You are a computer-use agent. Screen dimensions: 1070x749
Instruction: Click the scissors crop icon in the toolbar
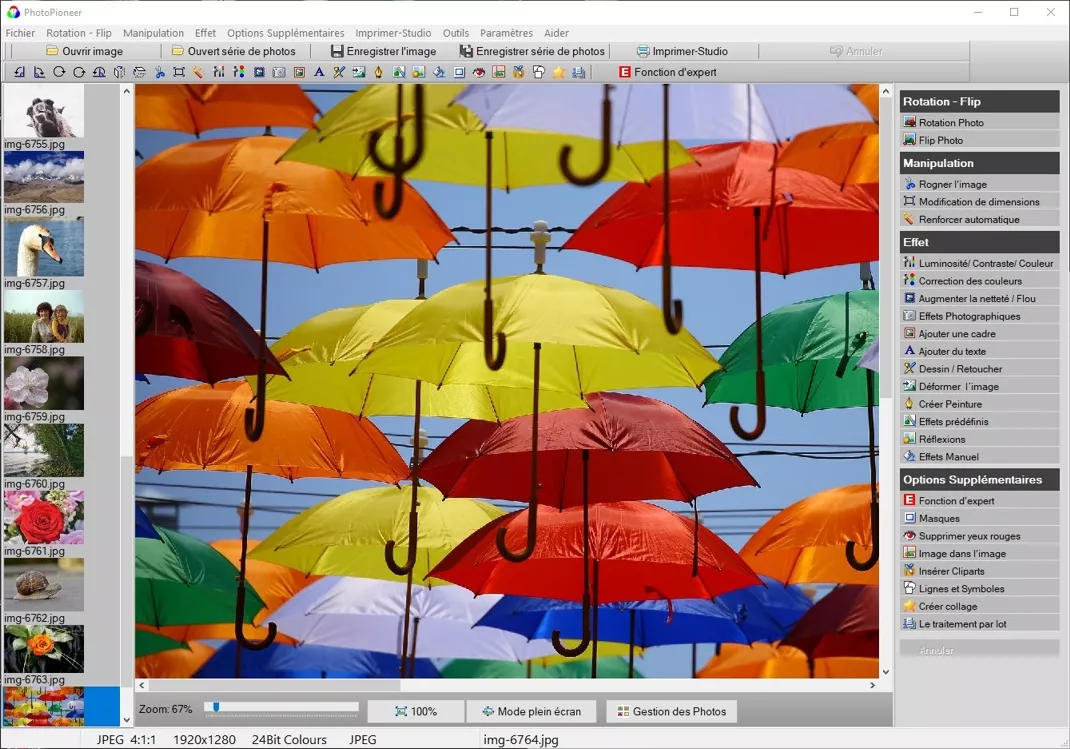pos(159,72)
